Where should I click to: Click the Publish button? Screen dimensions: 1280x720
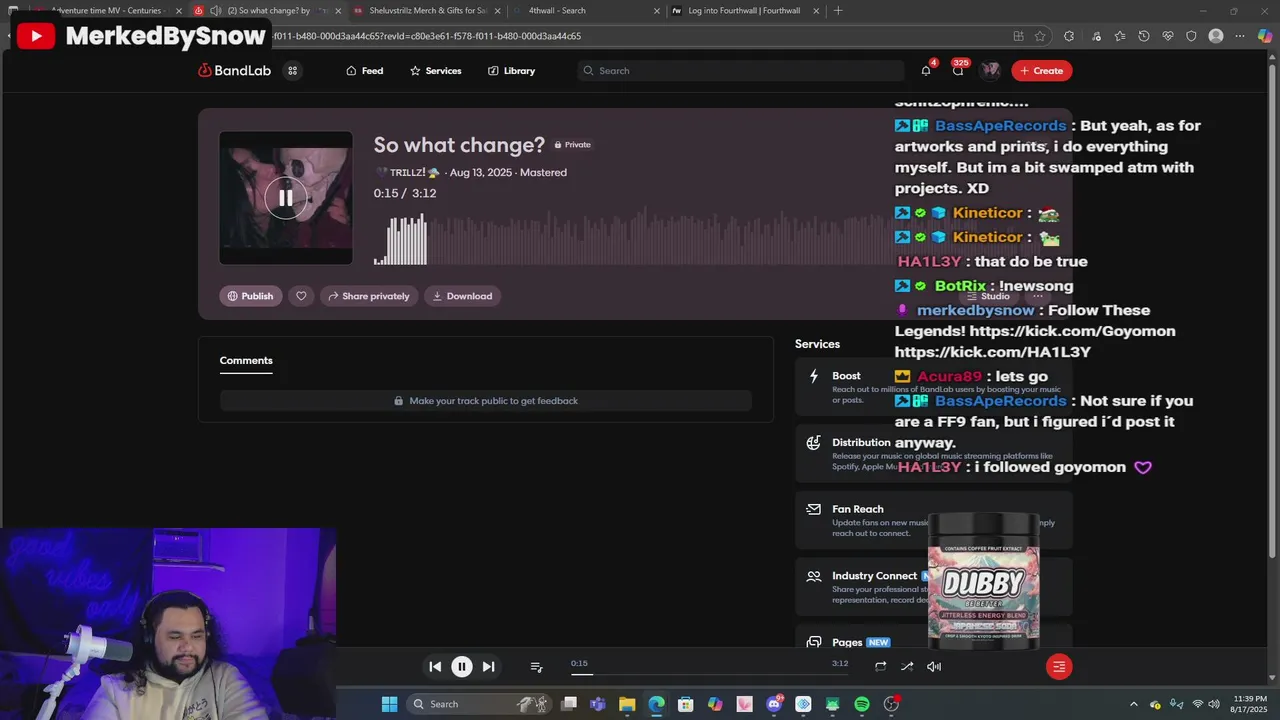[x=250, y=296]
